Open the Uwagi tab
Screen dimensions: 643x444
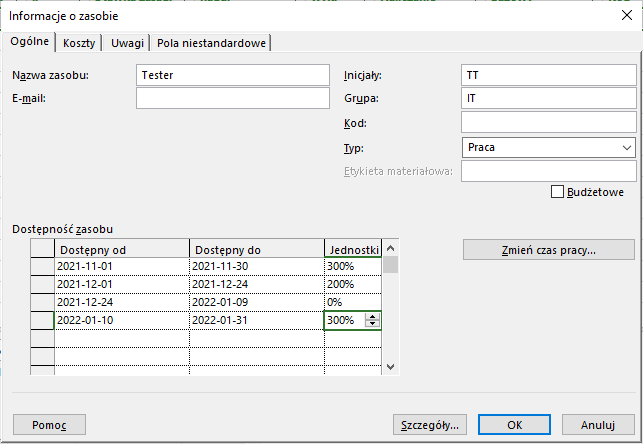(x=127, y=42)
